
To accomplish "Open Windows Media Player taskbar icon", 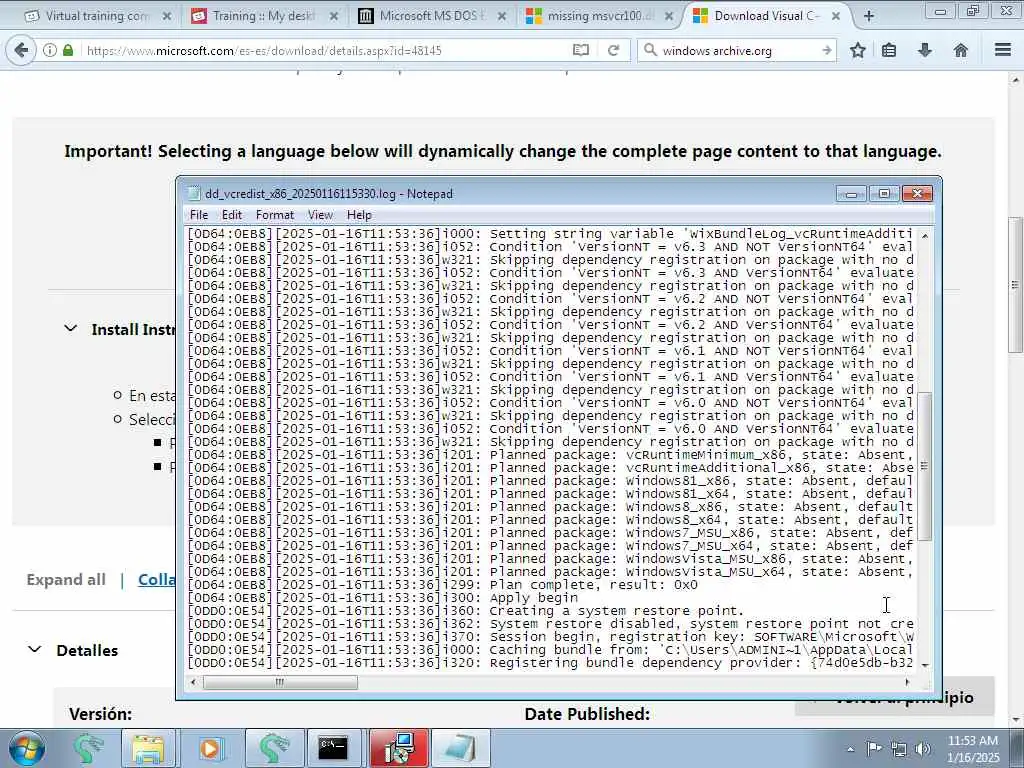I will point(210,748).
